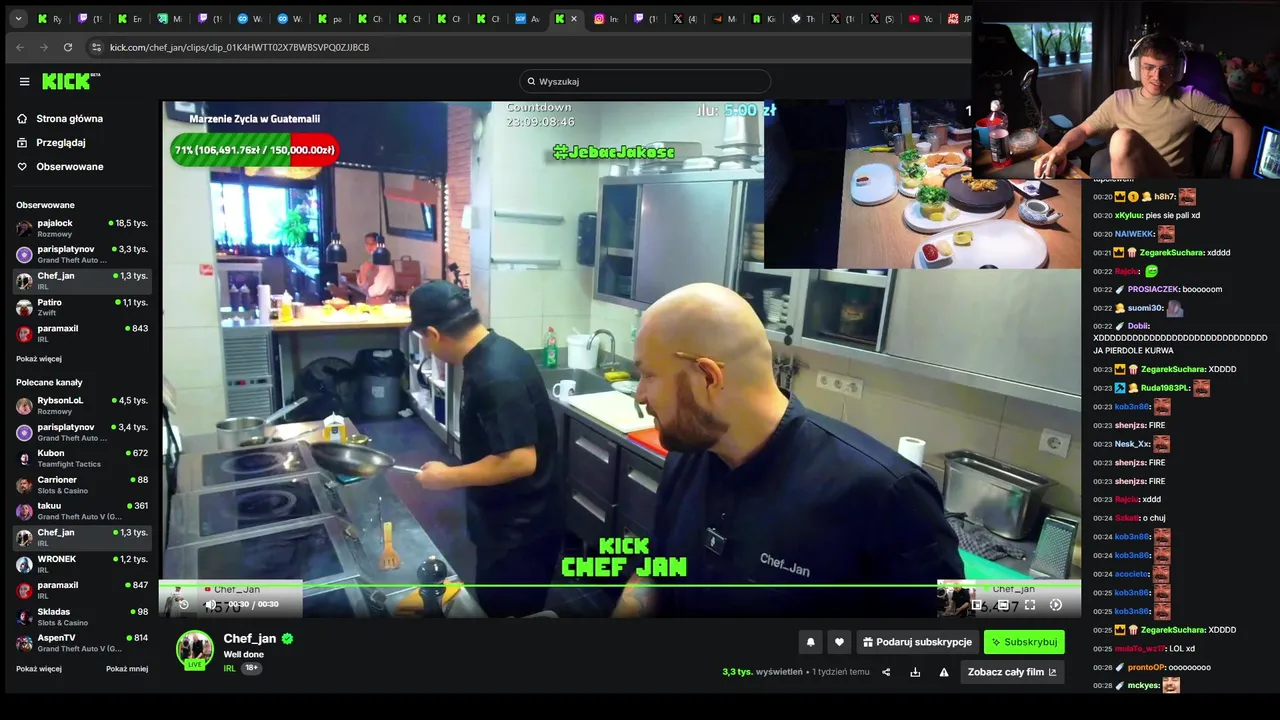
Task: Switch to the Instagram browser tab
Action: [605, 19]
